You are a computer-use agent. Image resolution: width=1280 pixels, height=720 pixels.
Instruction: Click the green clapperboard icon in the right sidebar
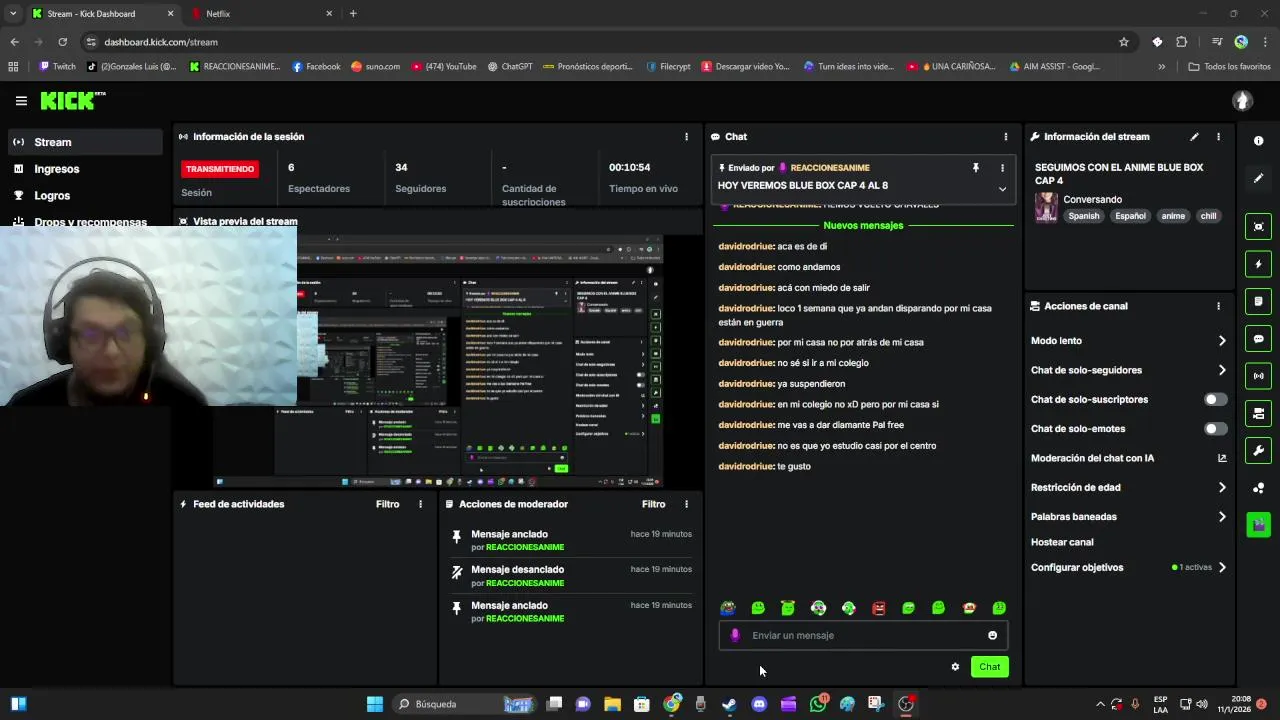coord(1258,525)
